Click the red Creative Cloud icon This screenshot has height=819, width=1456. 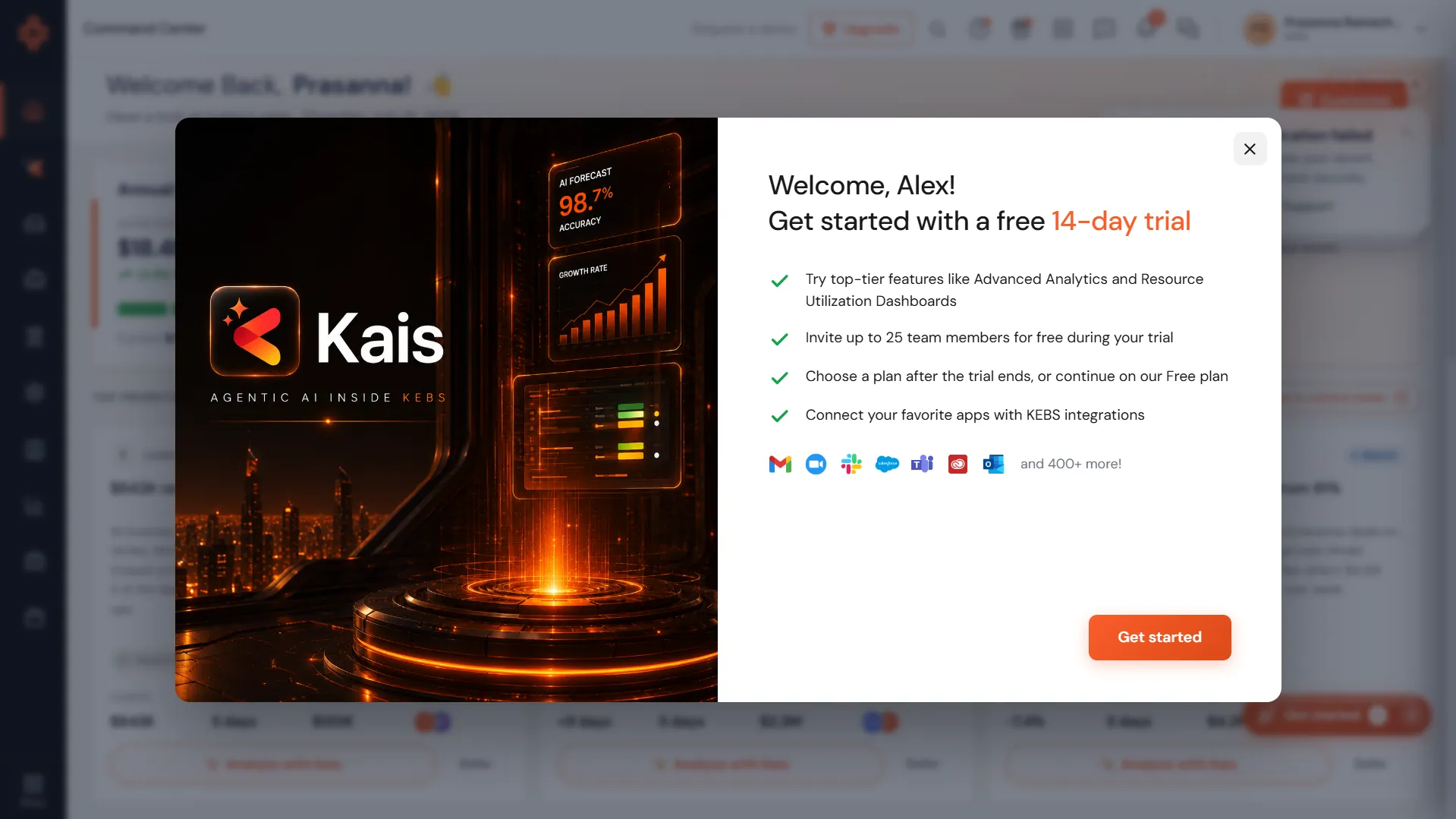pyautogui.click(x=958, y=464)
